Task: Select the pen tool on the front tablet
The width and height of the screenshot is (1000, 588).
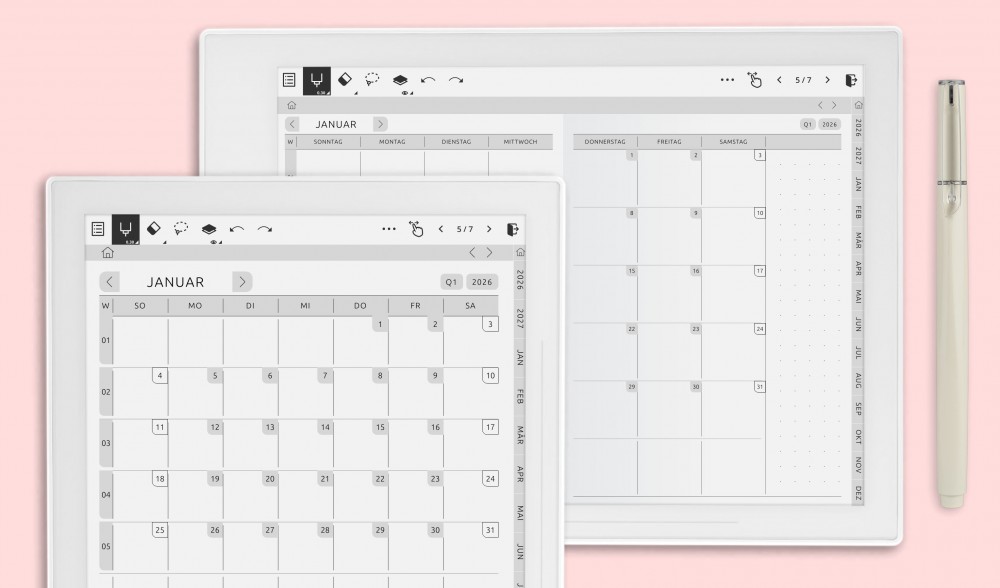Action: point(125,230)
